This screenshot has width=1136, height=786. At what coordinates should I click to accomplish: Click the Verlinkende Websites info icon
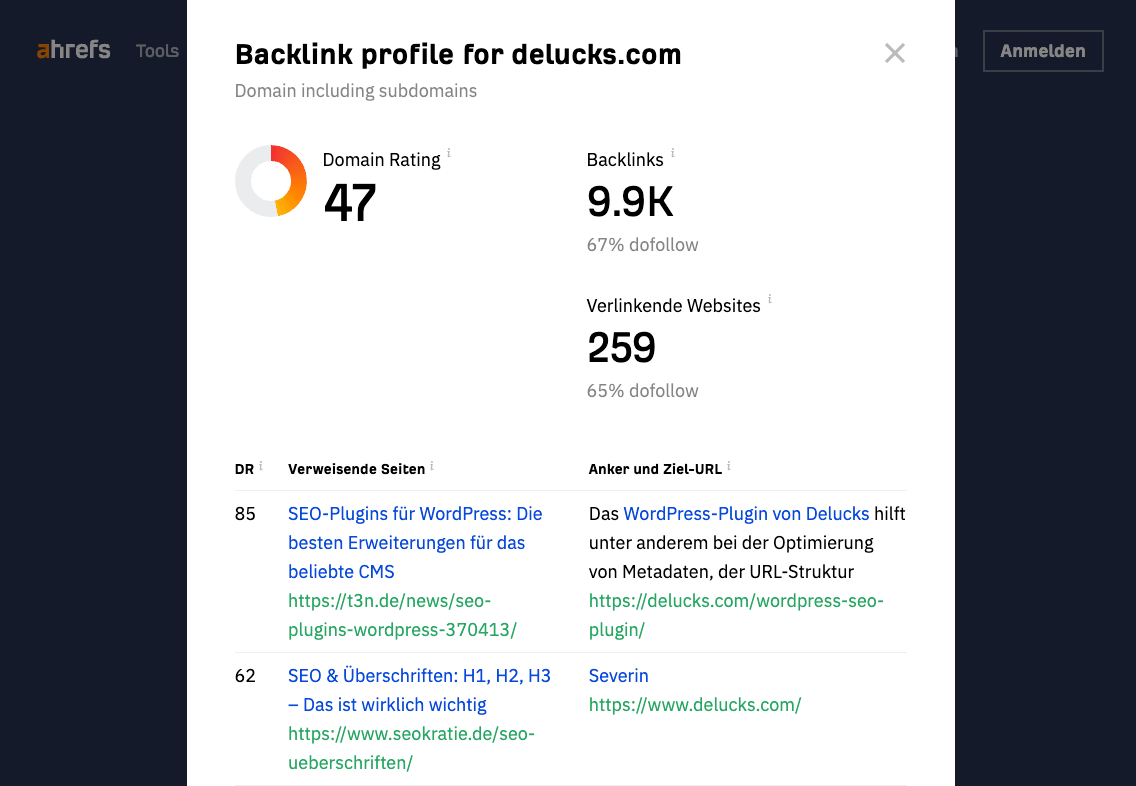(x=769, y=299)
